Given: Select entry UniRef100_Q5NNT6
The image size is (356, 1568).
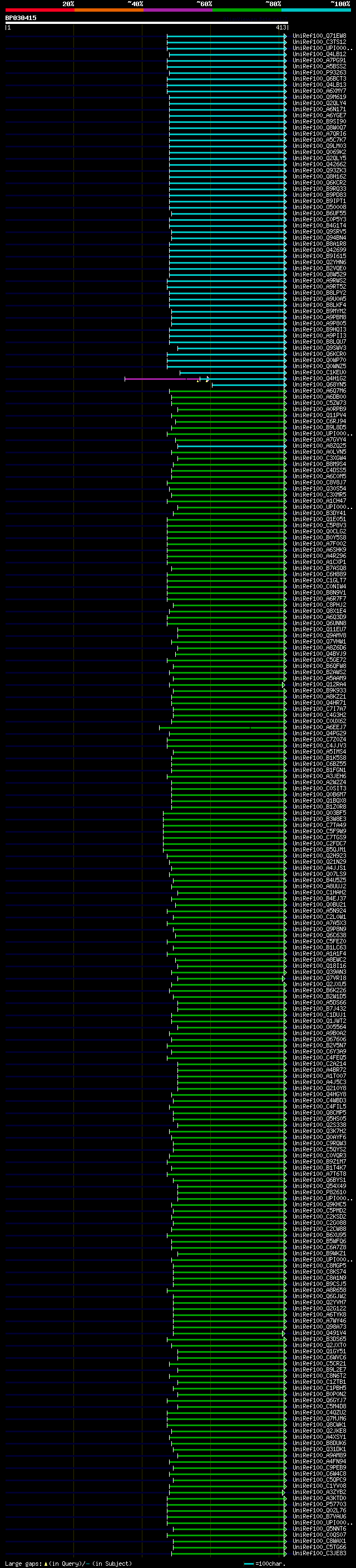Looking at the screenshot, I should 319,1529.
